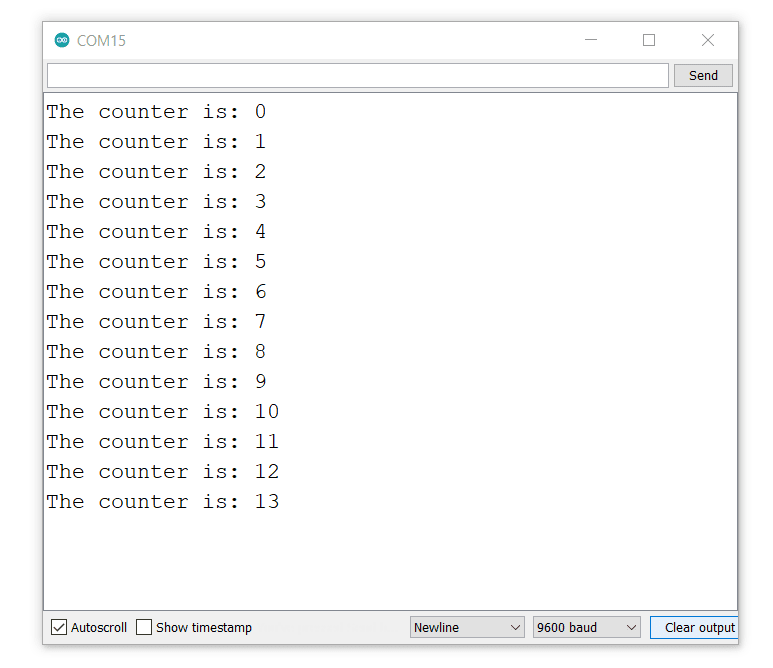Uncheck the Autoscroll checkbox
The height and width of the screenshot is (668, 773).
tap(59, 627)
